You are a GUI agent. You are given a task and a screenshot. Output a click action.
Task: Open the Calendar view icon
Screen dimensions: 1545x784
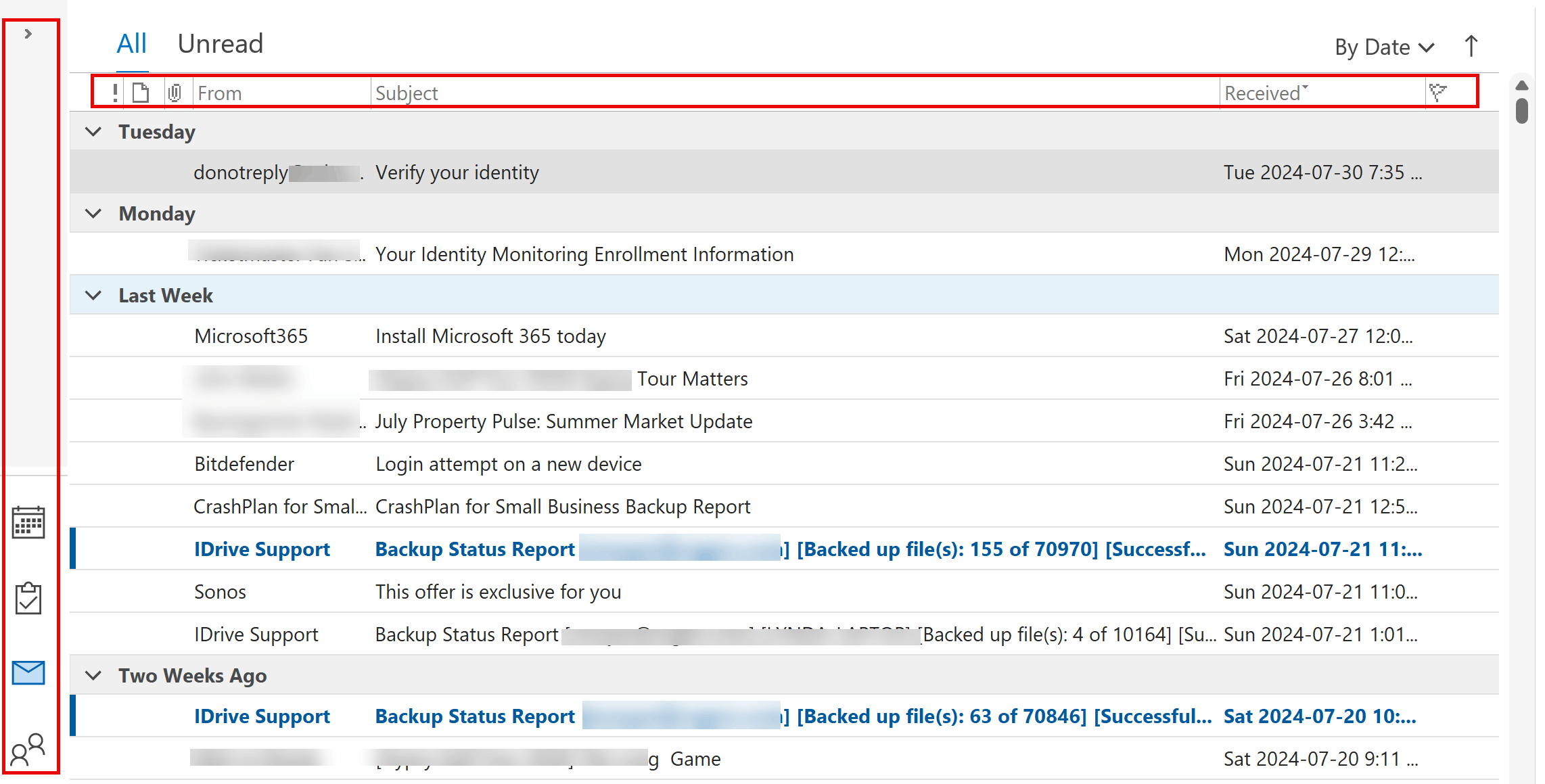pos(28,522)
